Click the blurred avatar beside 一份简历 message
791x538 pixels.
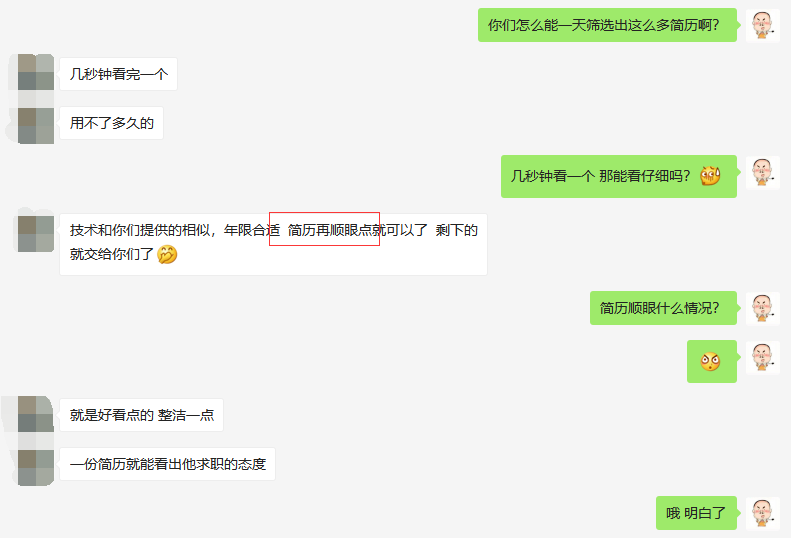pyautogui.click(x=36, y=468)
